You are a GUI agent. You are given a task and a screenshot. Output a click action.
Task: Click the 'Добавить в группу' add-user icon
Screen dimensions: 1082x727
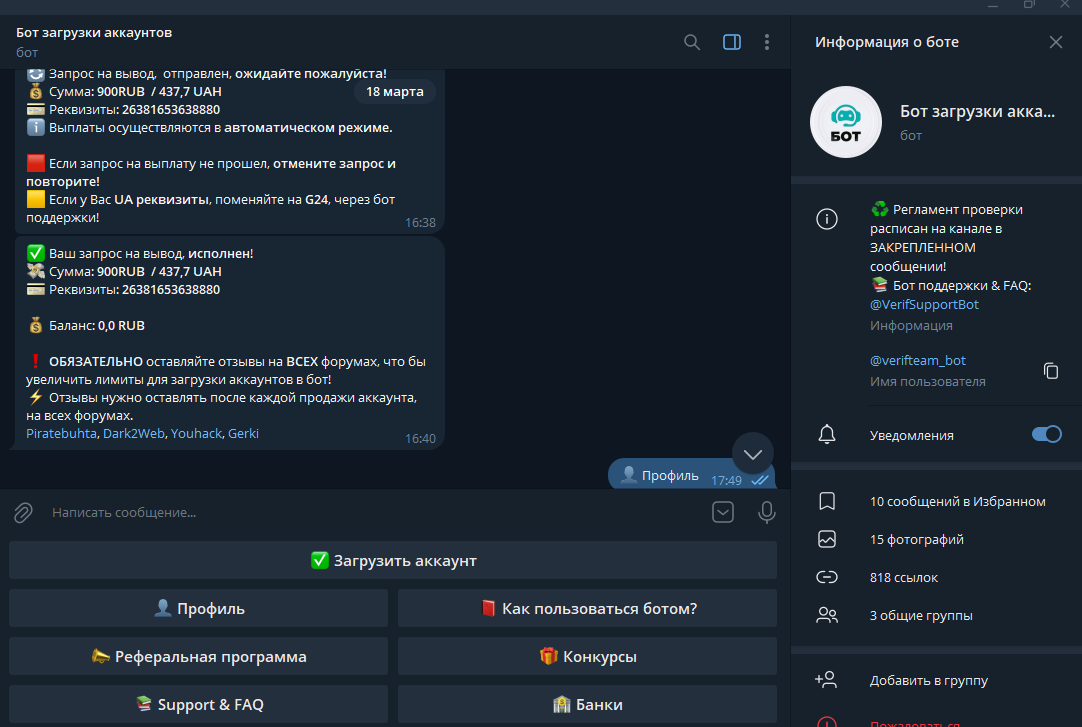coord(826,680)
